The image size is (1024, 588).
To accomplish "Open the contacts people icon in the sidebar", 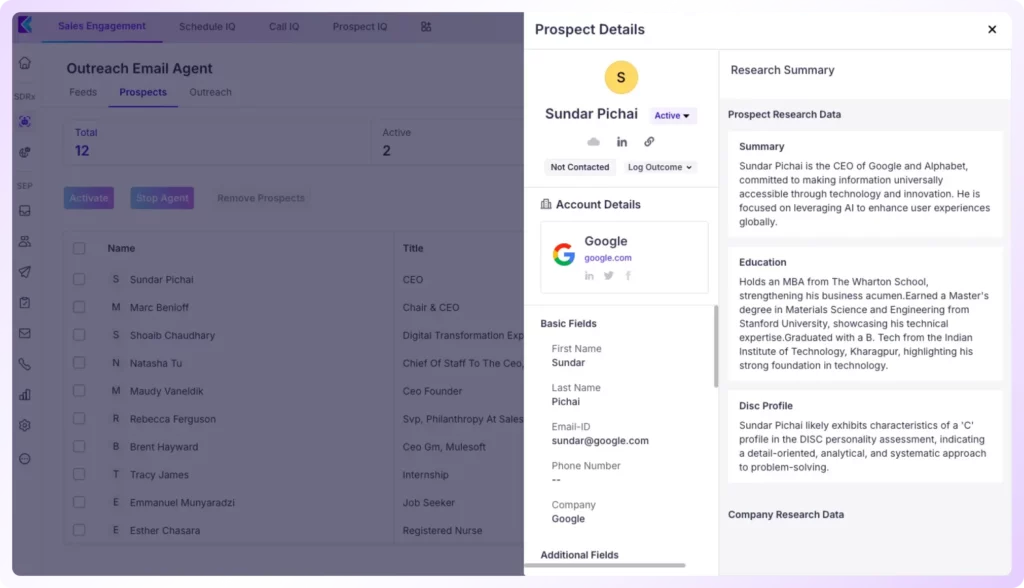I will [x=25, y=242].
